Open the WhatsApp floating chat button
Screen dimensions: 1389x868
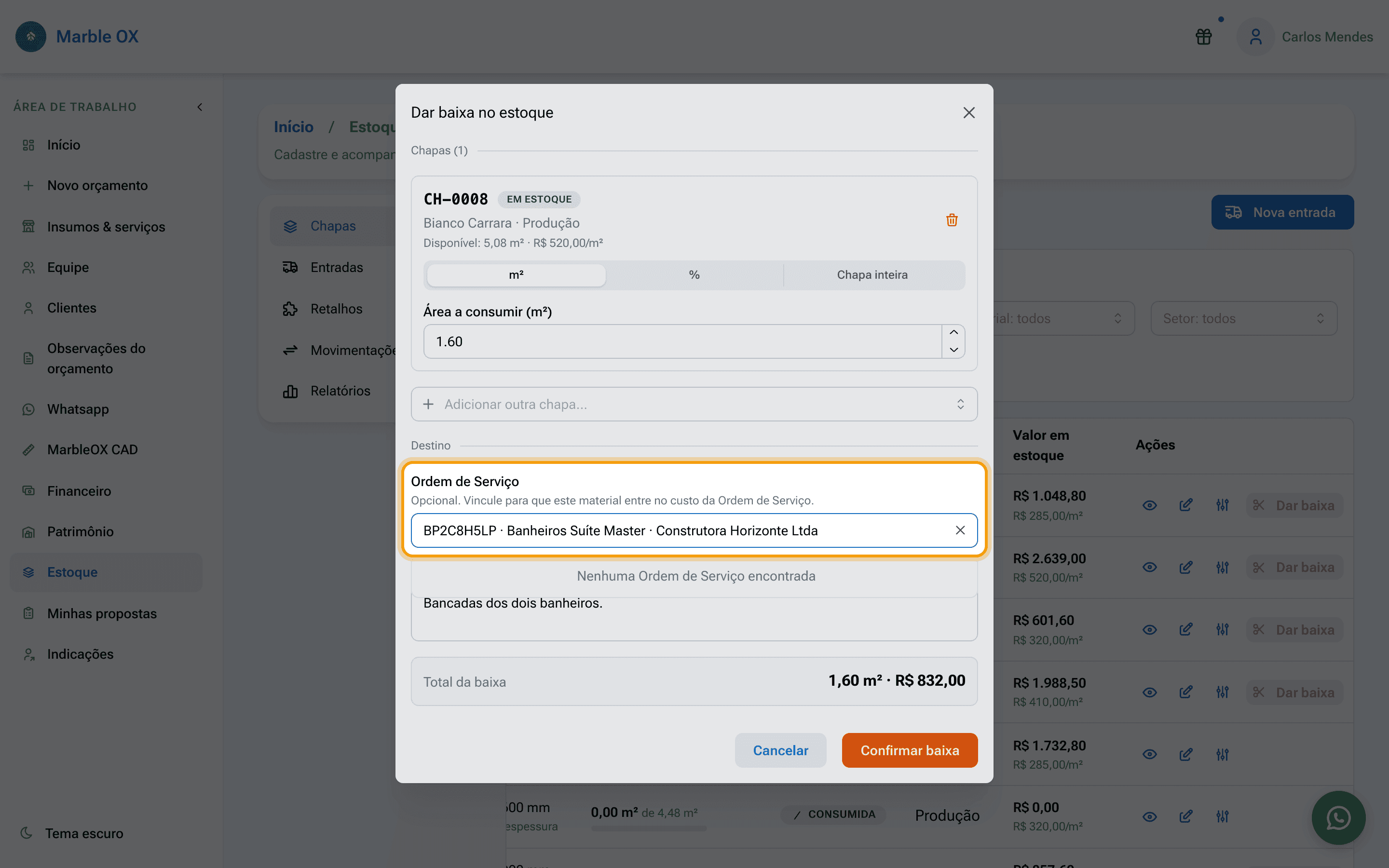tap(1338, 817)
